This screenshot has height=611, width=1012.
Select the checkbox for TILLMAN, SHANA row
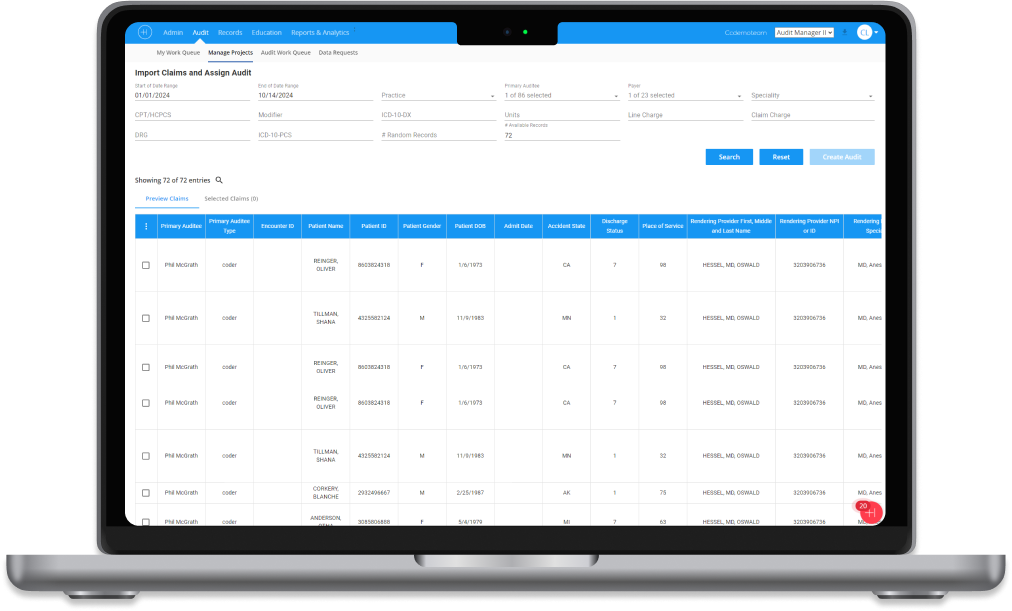146,317
